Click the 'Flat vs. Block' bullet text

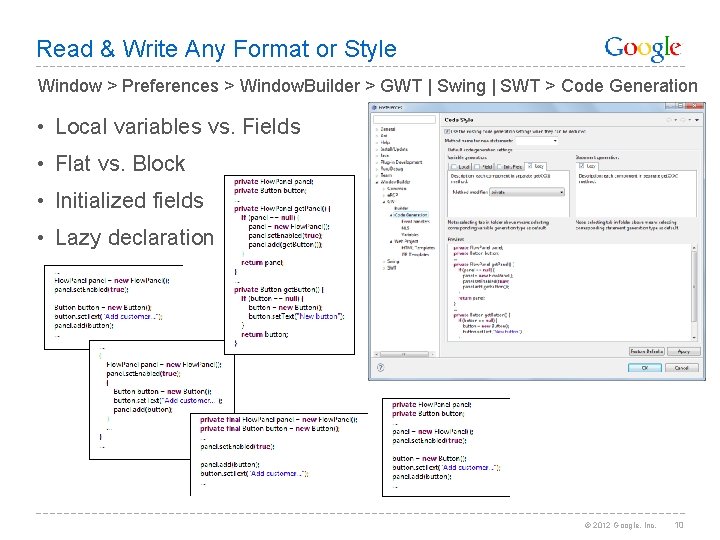(120, 163)
